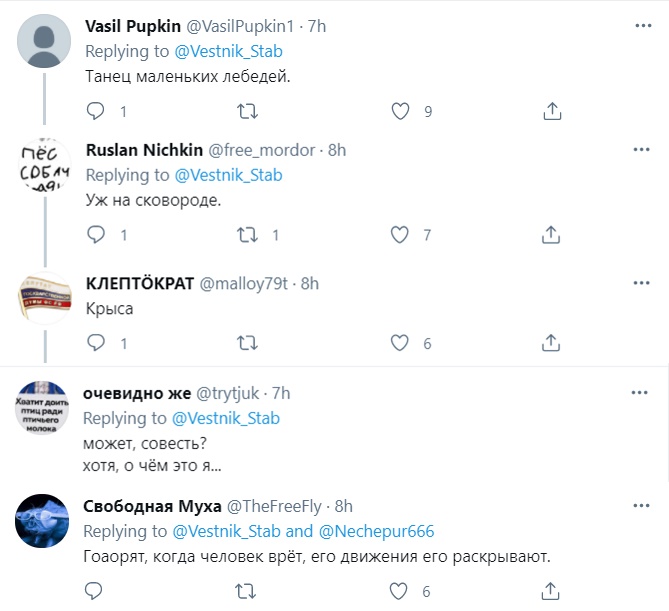669x611 pixels.
Task: Reply to Ruslan Nichkin's tweet
Action: (x=96, y=235)
